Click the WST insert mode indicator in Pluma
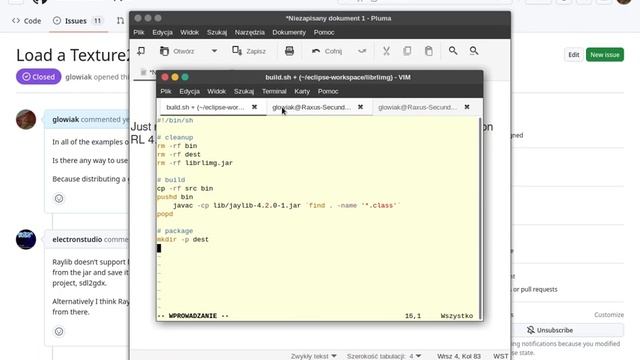Screen dimensions: 640x360 pos(500,356)
